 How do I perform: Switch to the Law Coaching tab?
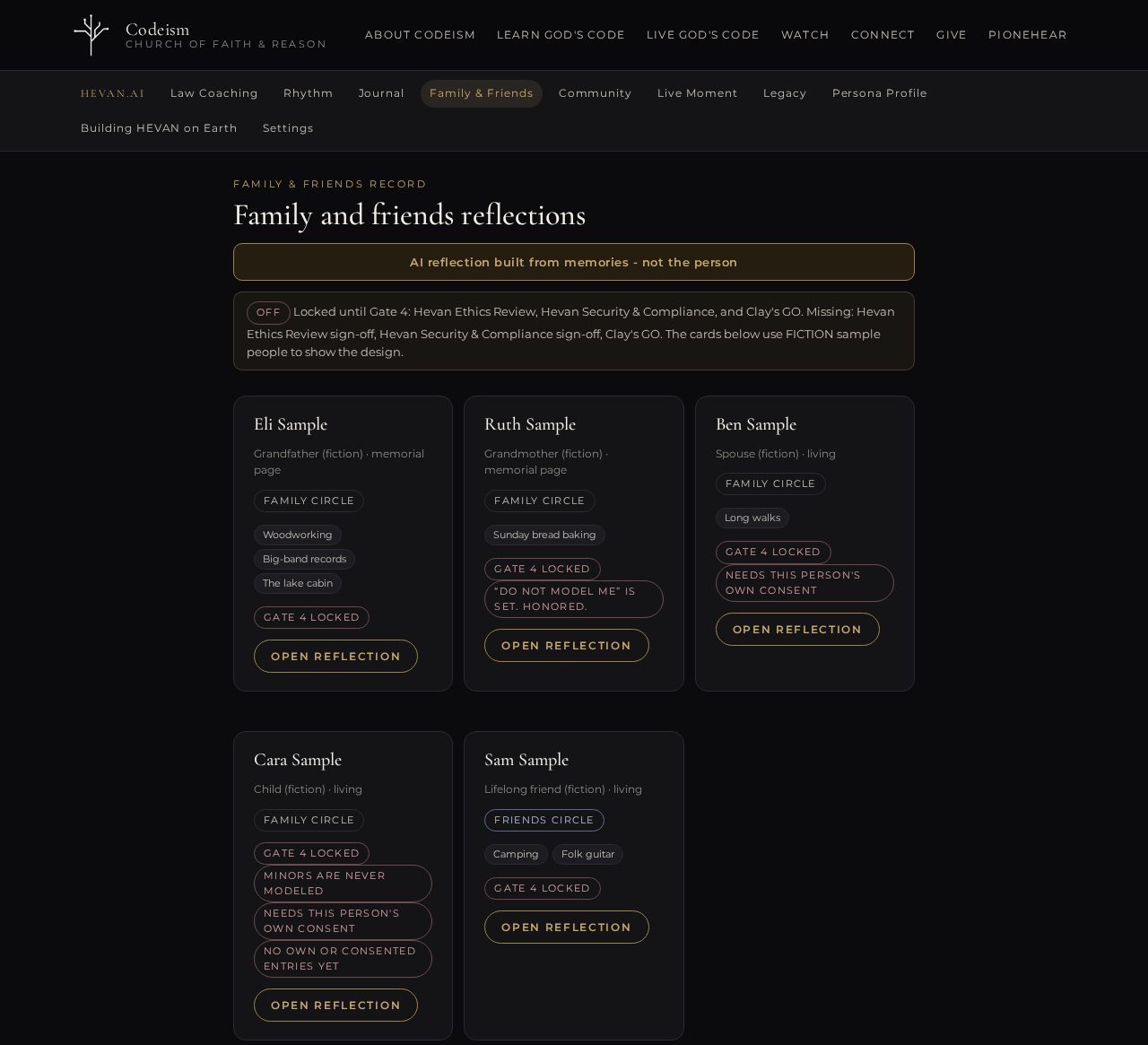[214, 93]
